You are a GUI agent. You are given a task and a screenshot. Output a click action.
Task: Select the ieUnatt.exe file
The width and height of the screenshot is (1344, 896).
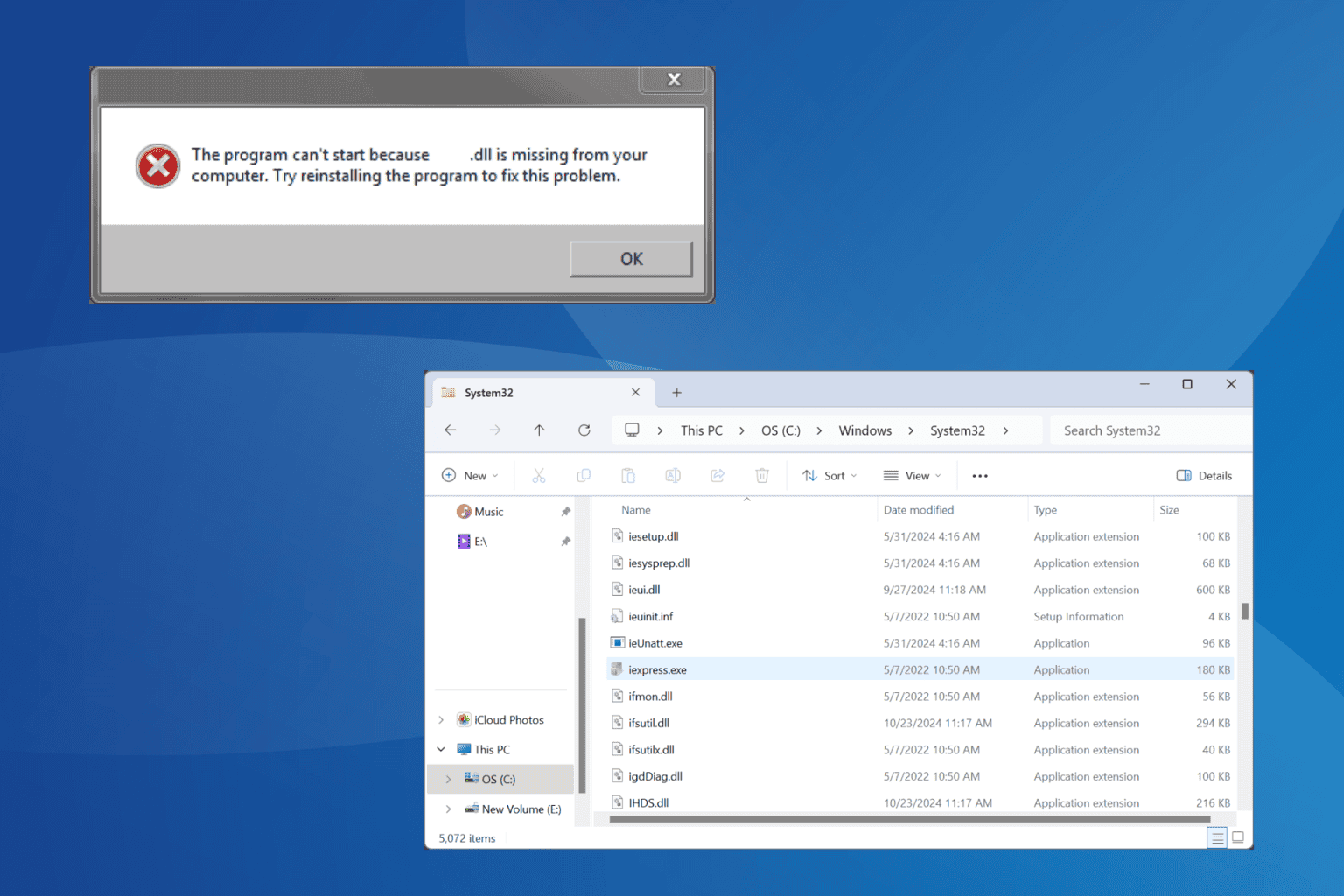(920, 643)
